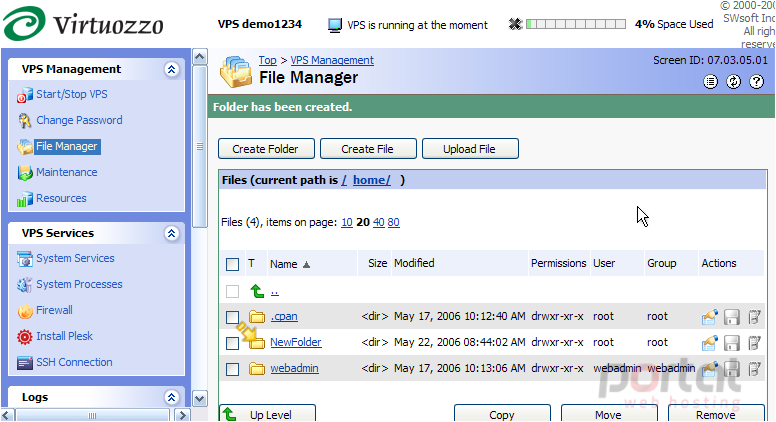
Task: Click the save disk icon for NewFolder row
Action: coord(732,342)
